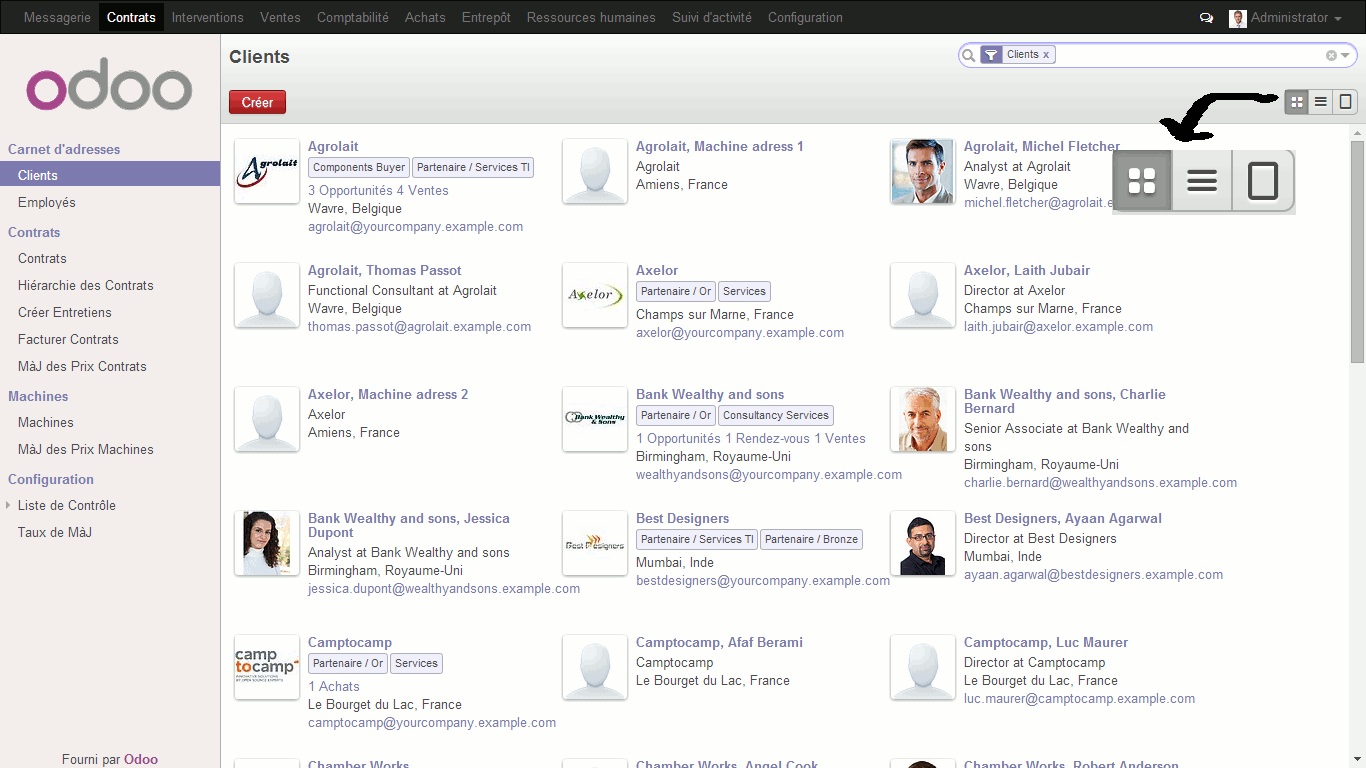
Task: Open Agrolait company logo thumbnail
Action: coord(267,171)
